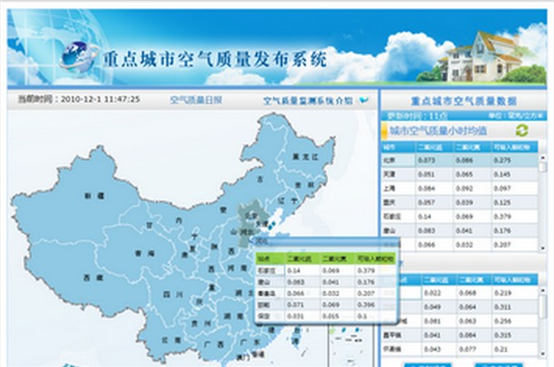Select Xinjiang (新疆) province on the map
This screenshot has width=554, height=367.
(x=94, y=195)
